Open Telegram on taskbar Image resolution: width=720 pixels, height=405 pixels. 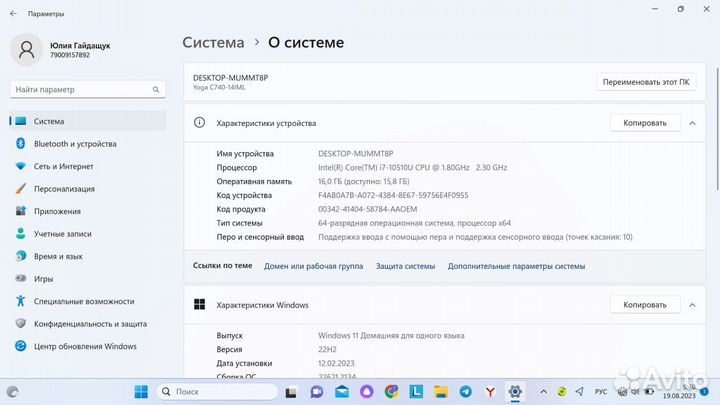click(466, 392)
